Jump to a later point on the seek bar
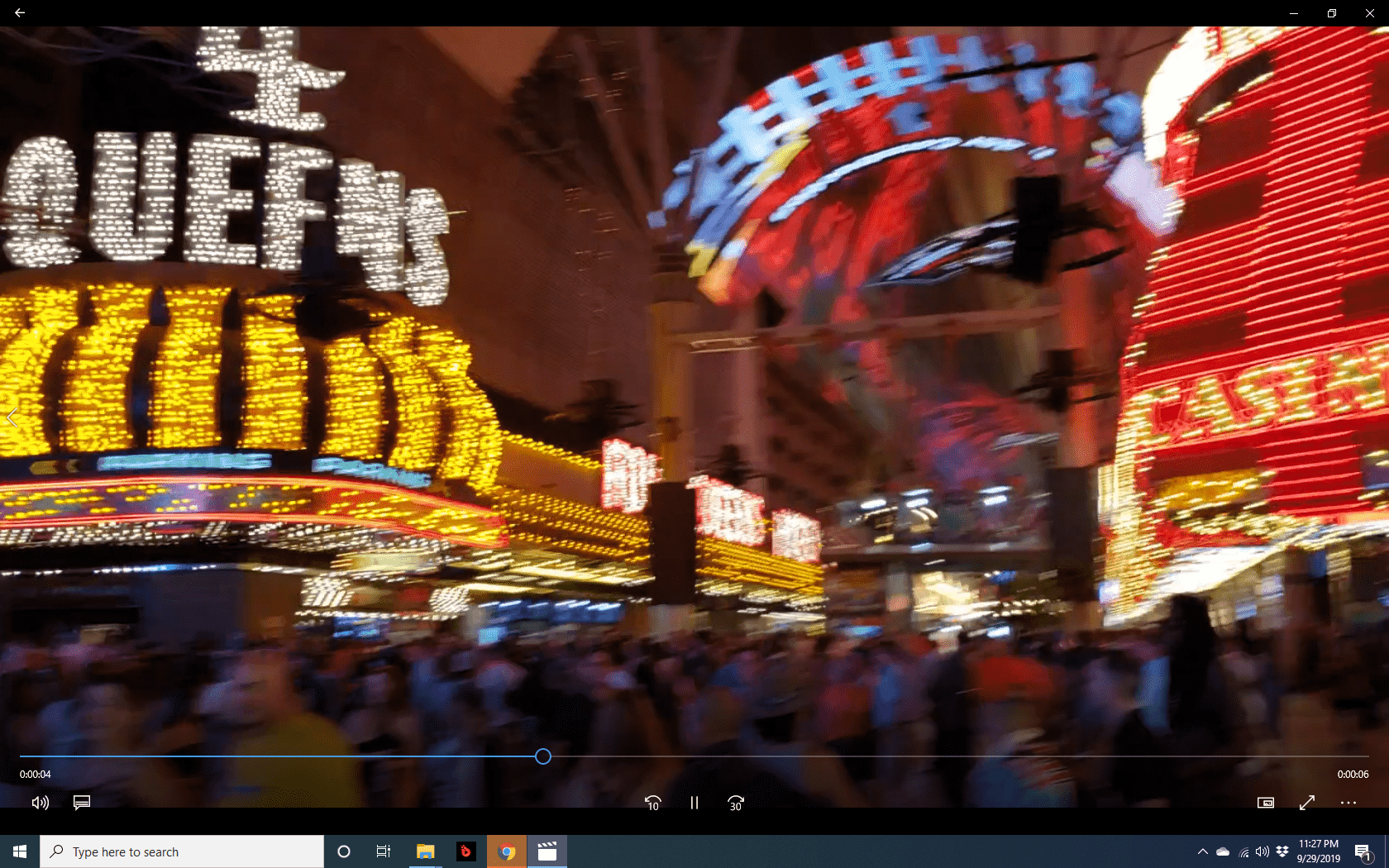1389x868 pixels. 959,756
